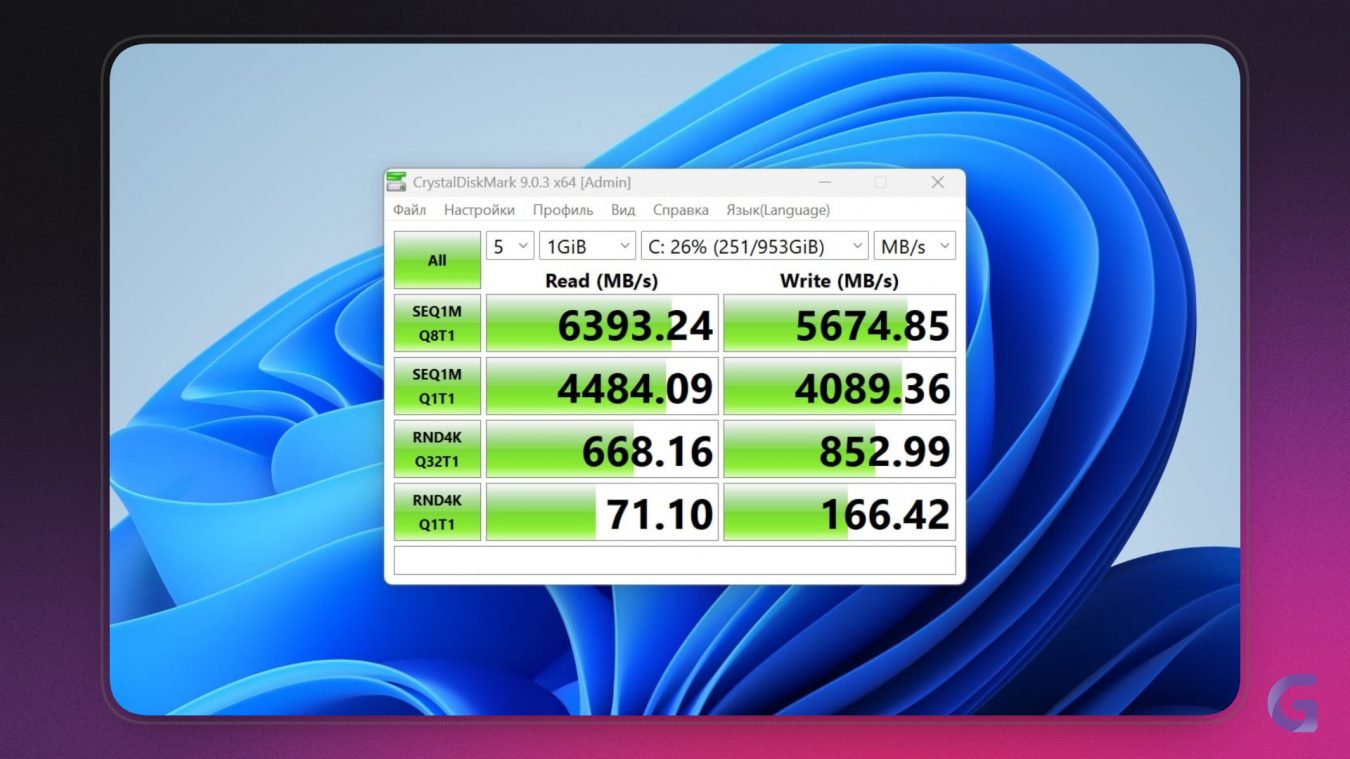The height and width of the screenshot is (759, 1350).
Task: Run the RND4K Q1T1 test
Action: click(x=437, y=512)
